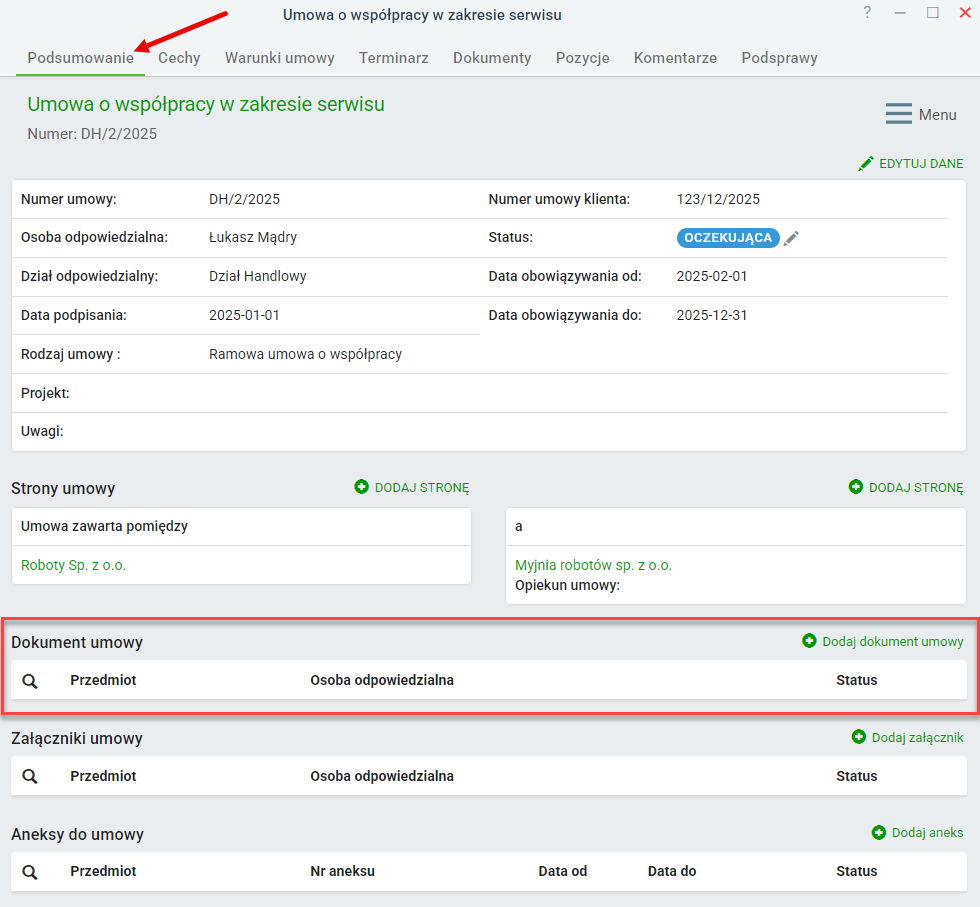Click the end date 2025-12-31
Screen dimensions: 980x907
pos(712,315)
